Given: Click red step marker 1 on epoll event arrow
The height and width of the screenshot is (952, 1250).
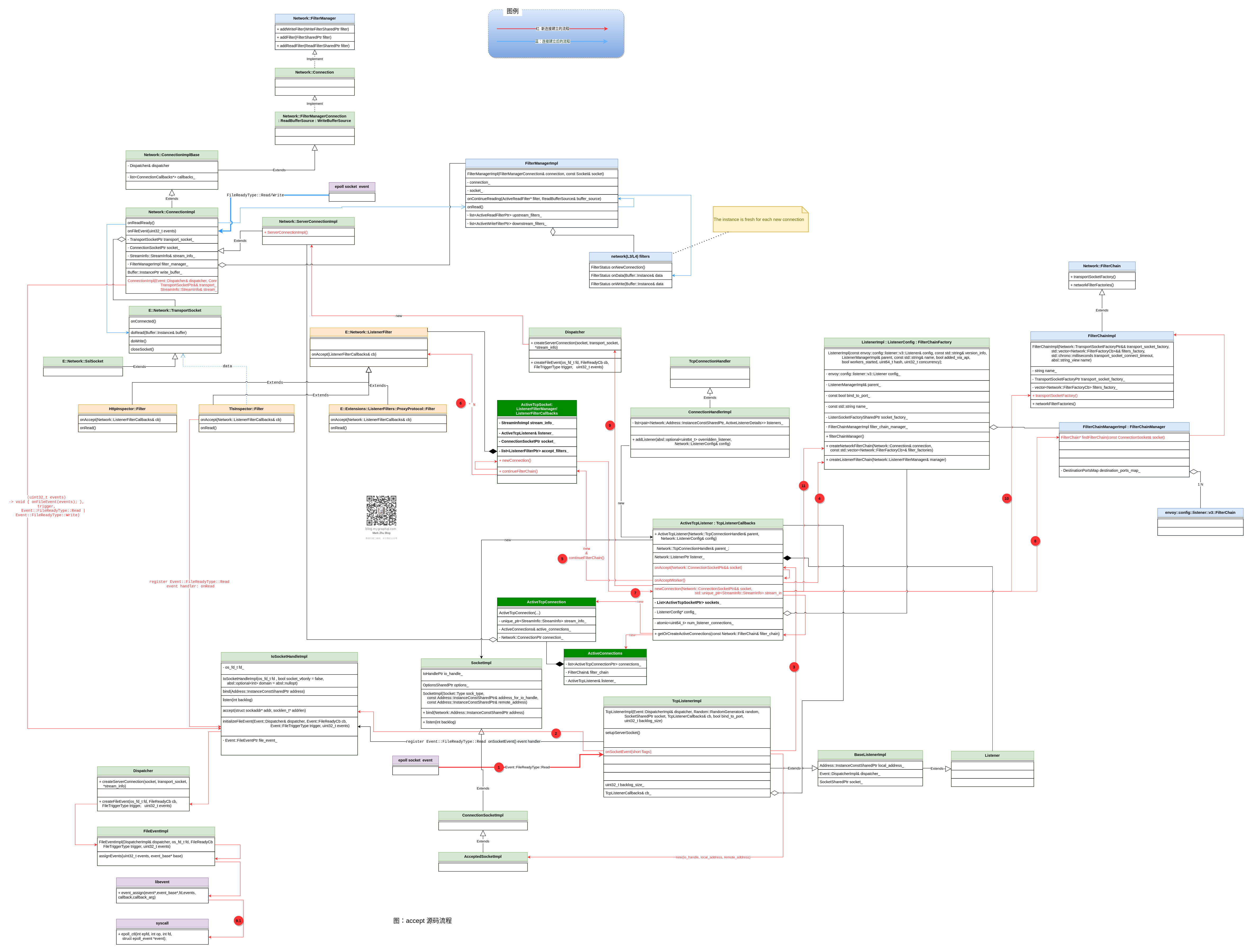Looking at the screenshot, I should [x=499, y=767].
